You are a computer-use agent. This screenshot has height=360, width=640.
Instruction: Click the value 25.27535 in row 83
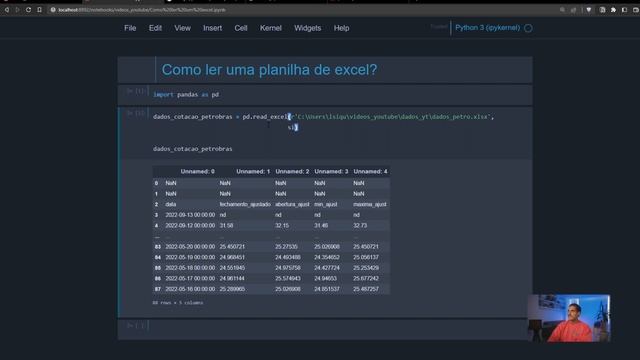tap(286, 247)
